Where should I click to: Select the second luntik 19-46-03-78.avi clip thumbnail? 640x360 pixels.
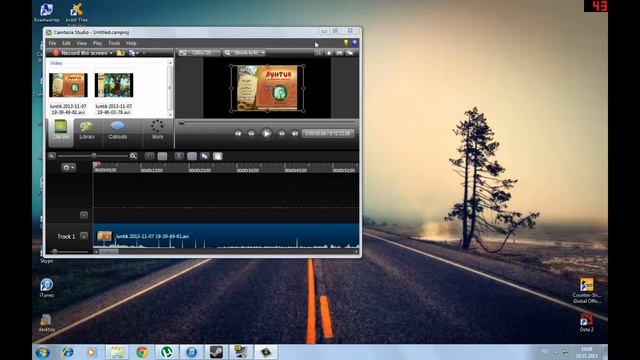(x=114, y=85)
